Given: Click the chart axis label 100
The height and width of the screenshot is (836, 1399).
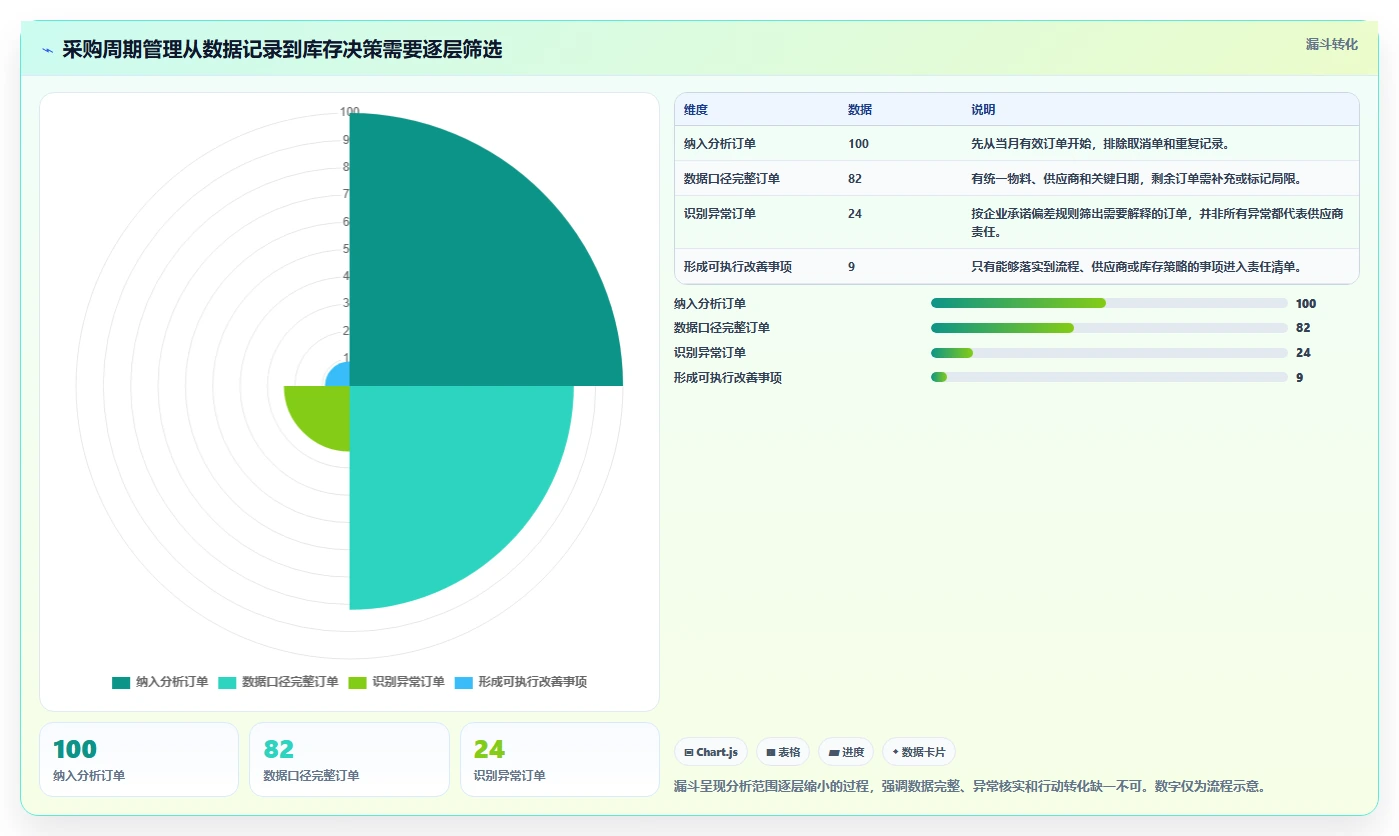Looking at the screenshot, I should [x=349, y=112].
